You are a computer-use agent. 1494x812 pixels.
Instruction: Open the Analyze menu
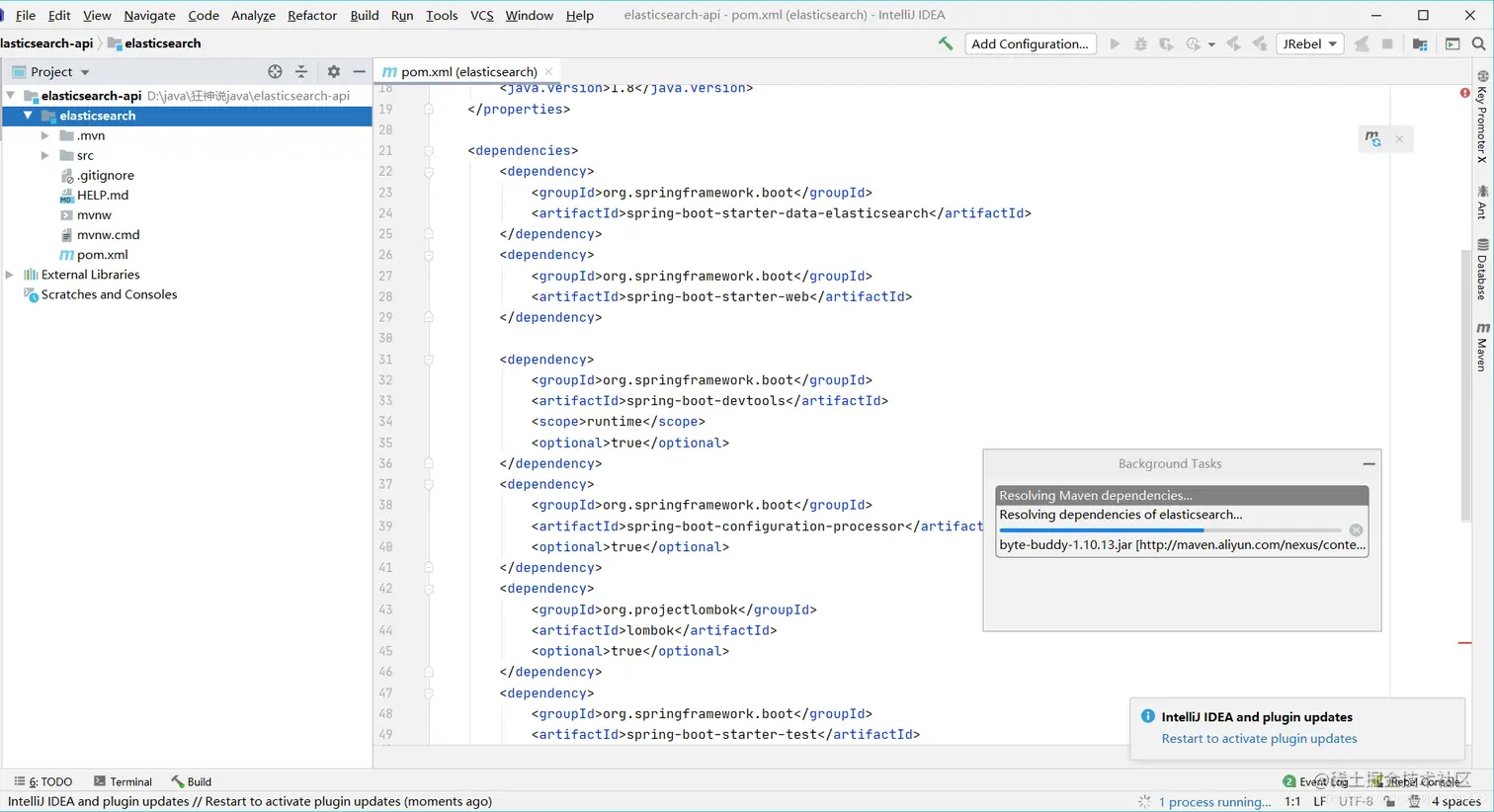(x=253, y=15)
